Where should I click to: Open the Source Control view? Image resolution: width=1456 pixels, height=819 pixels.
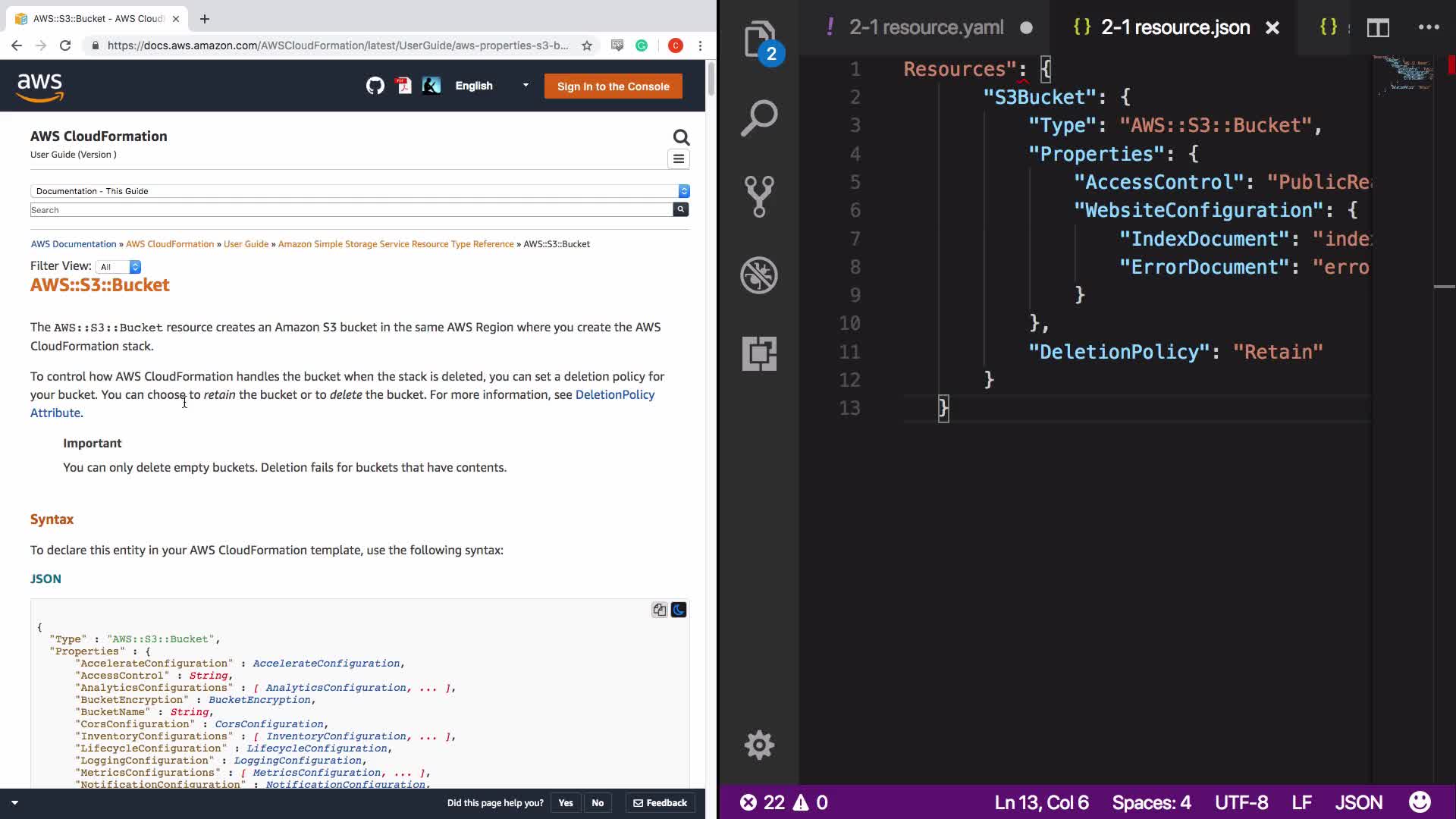759,196
